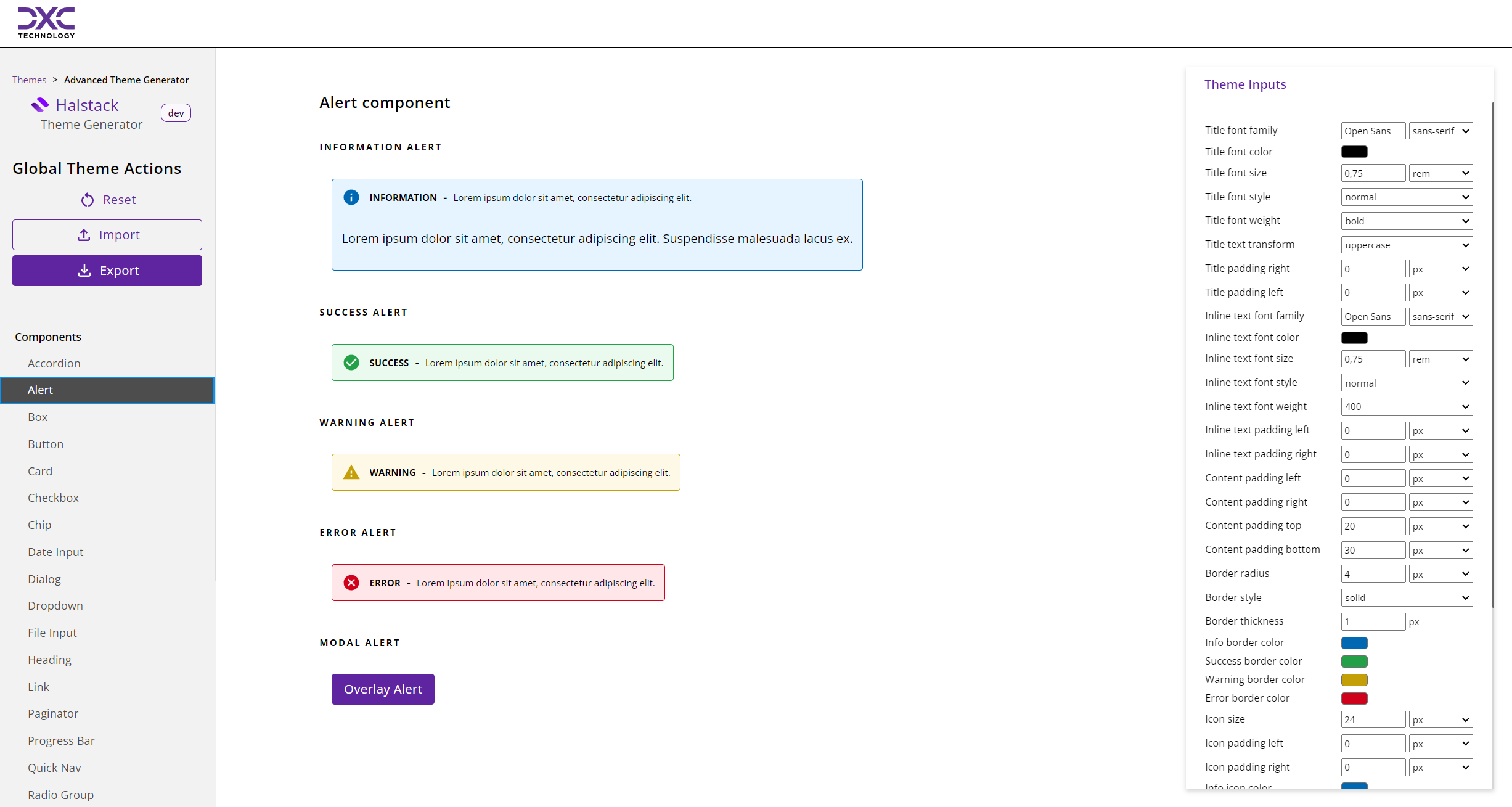Click the Themes breadcrumb link
The width and height of the screenshot is (1512, 807).
(x=29, y=80)
